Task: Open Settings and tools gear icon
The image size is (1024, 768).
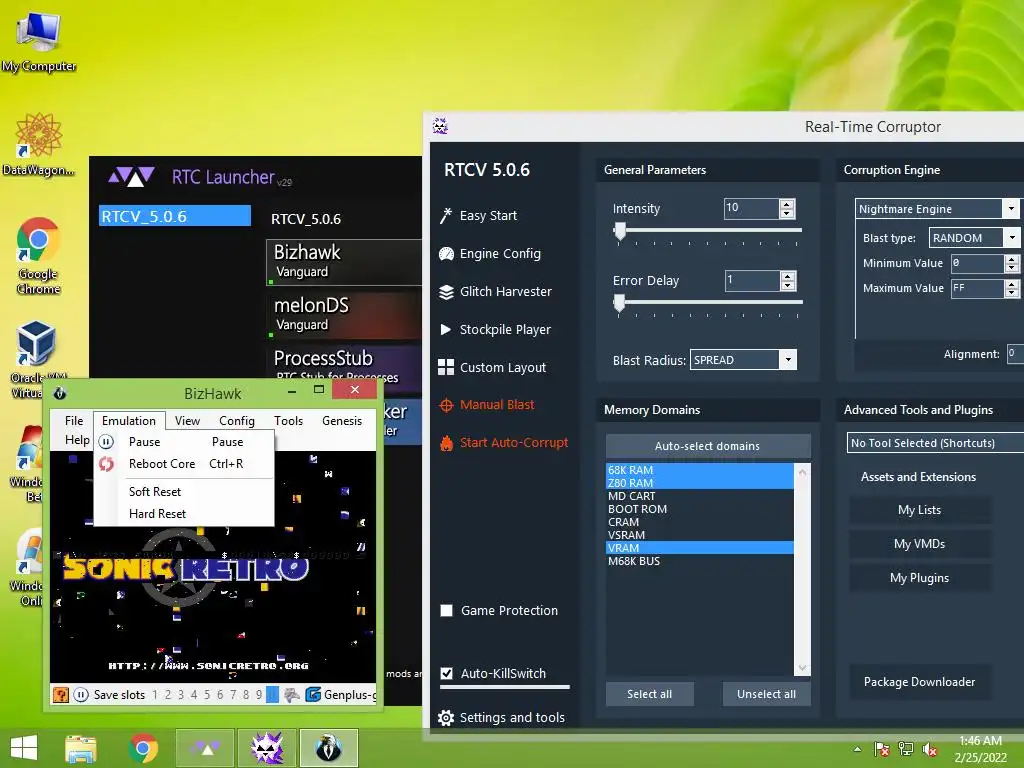Action: tap(446, 718)
